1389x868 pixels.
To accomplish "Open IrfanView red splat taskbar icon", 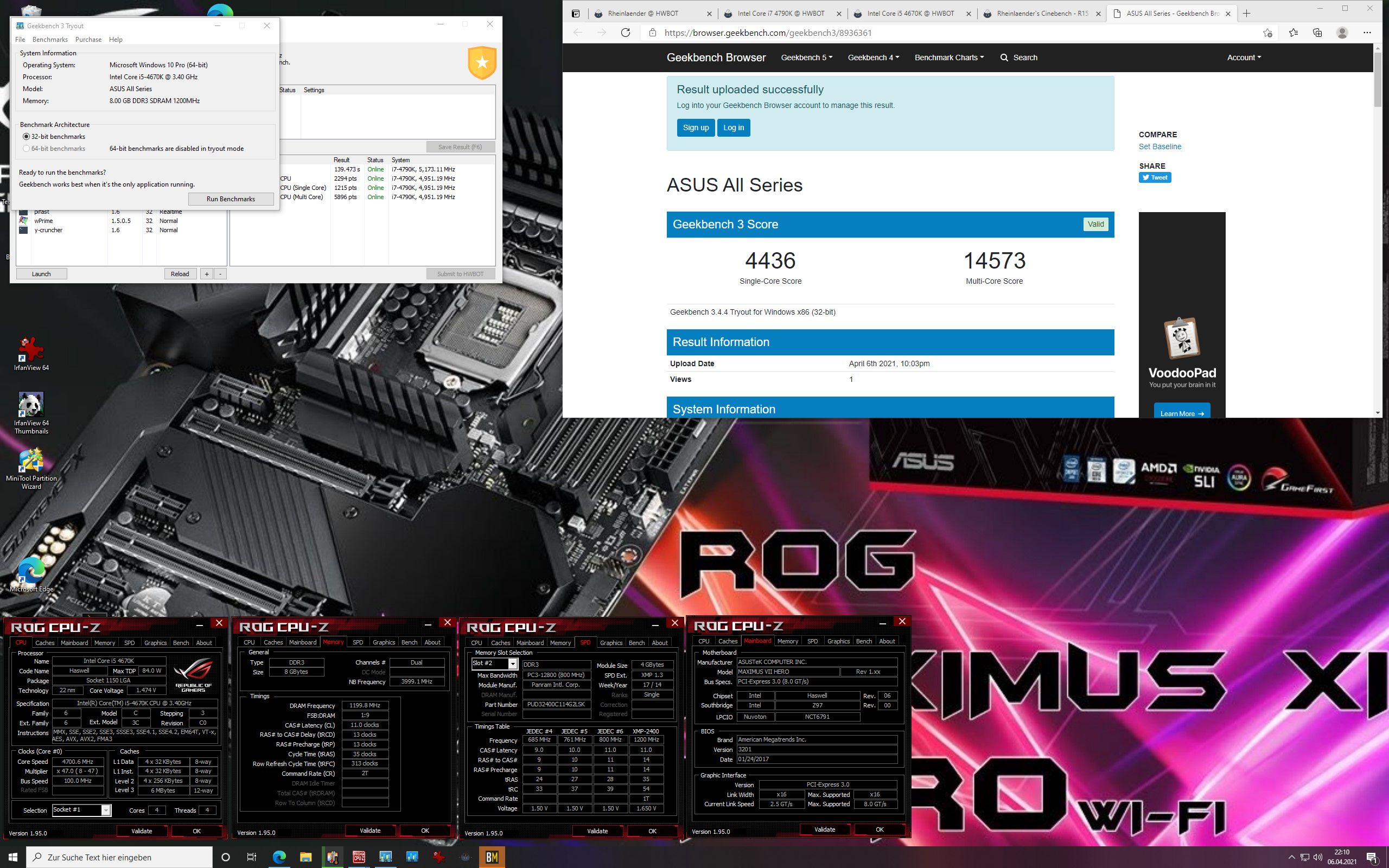I will pos(439,857).
